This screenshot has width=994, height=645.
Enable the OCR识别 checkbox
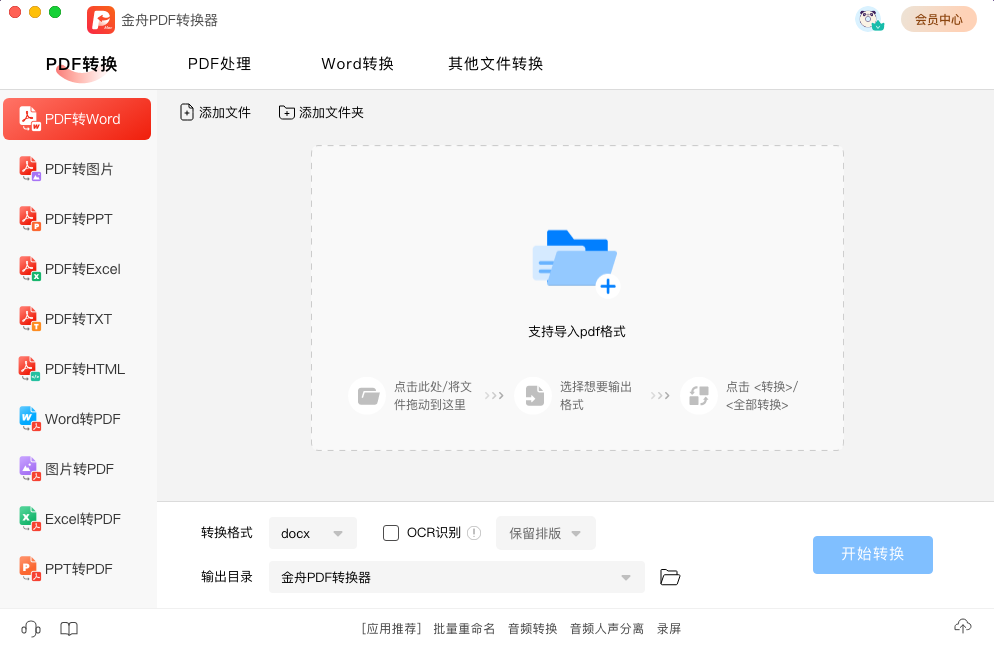pyautogui.click(x=390, y=533)
